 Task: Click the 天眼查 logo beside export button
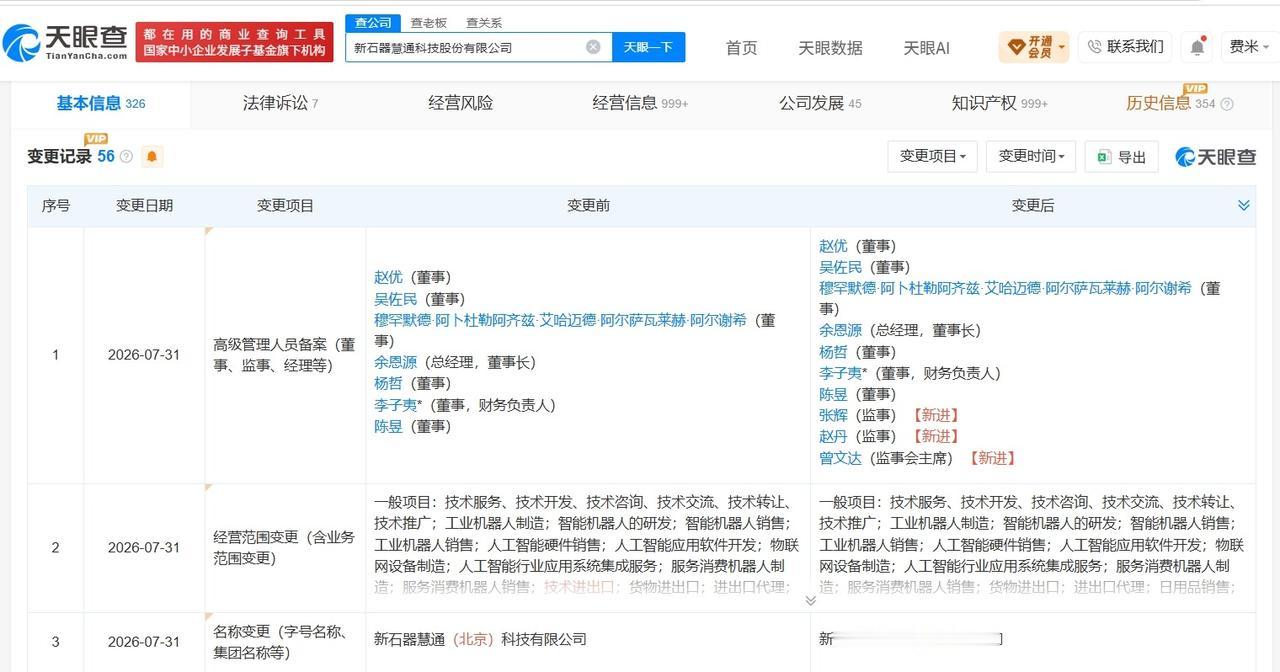[1215, 157]
